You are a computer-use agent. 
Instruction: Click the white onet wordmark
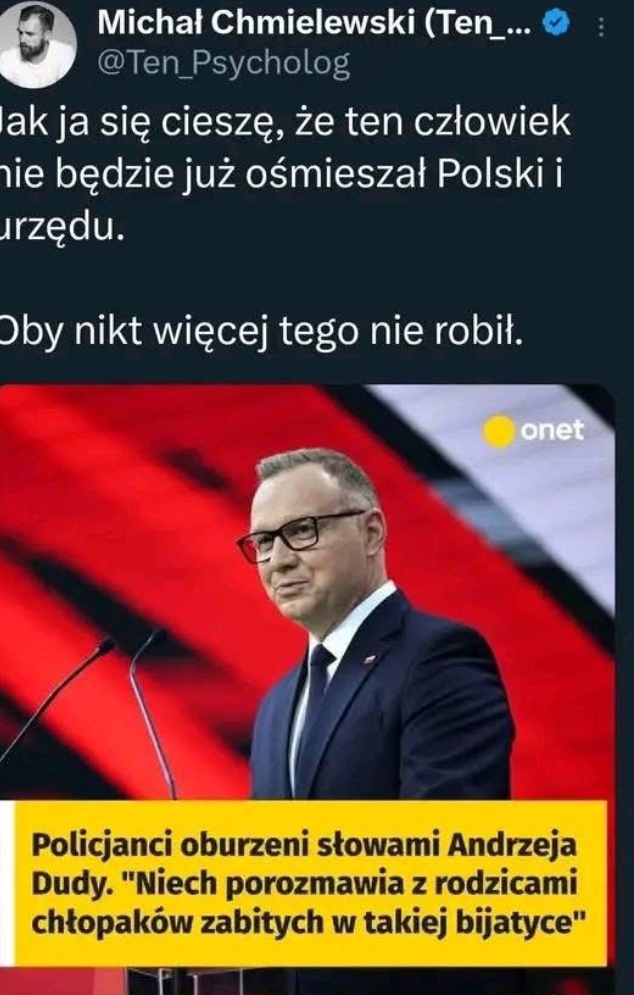pyautogui.click(x=551, y=431)
